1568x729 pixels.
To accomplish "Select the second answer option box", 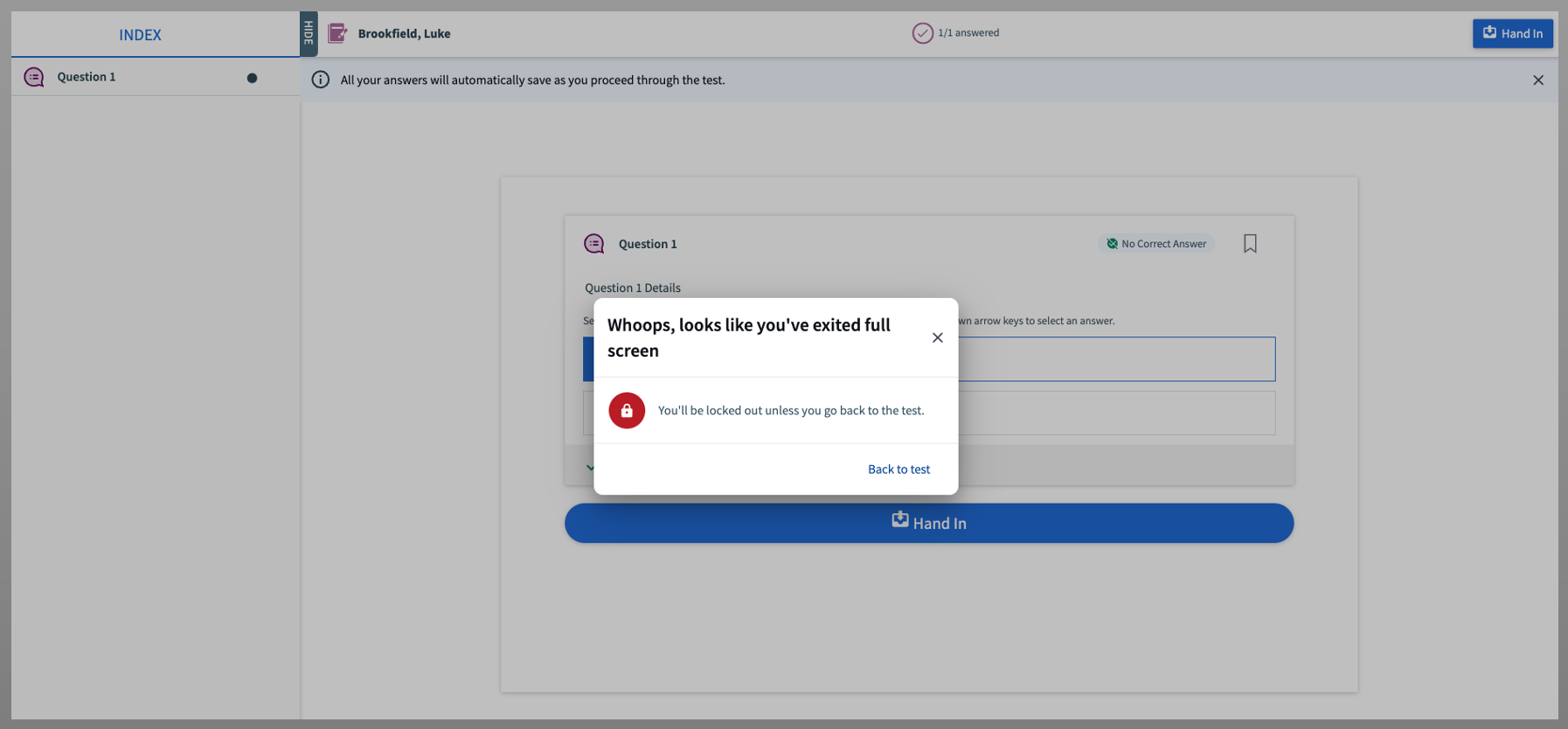I will 1115,413.
